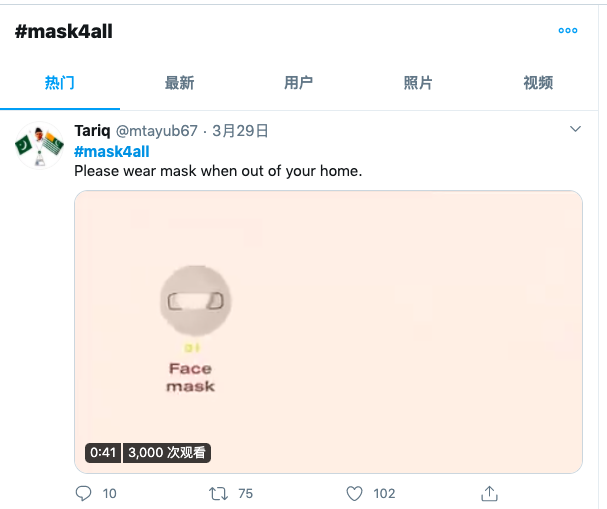The width and height of the screenshot is (607, 509).
Task: Click the @mtayub67 handle
Action: click(157, 131)
